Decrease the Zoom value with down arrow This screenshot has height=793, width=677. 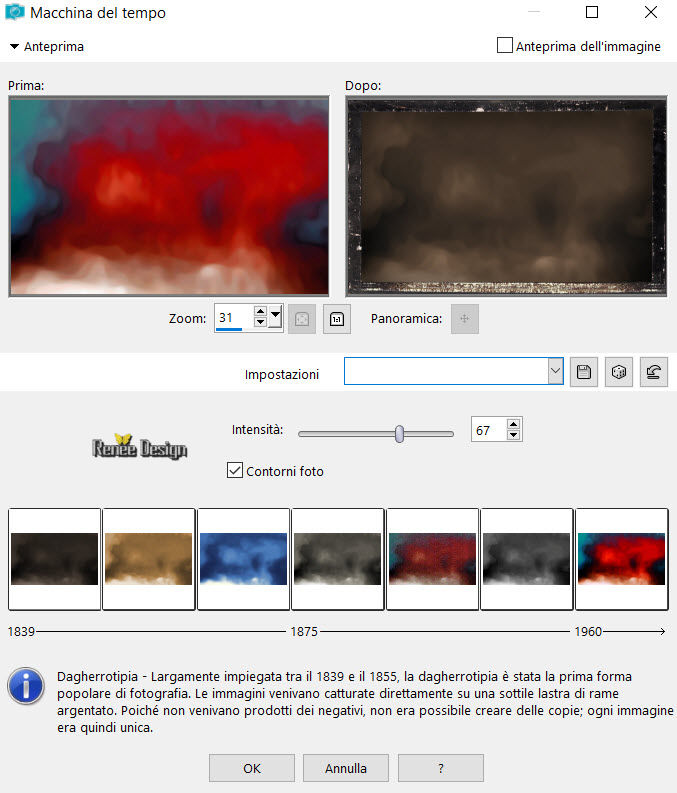260,322
